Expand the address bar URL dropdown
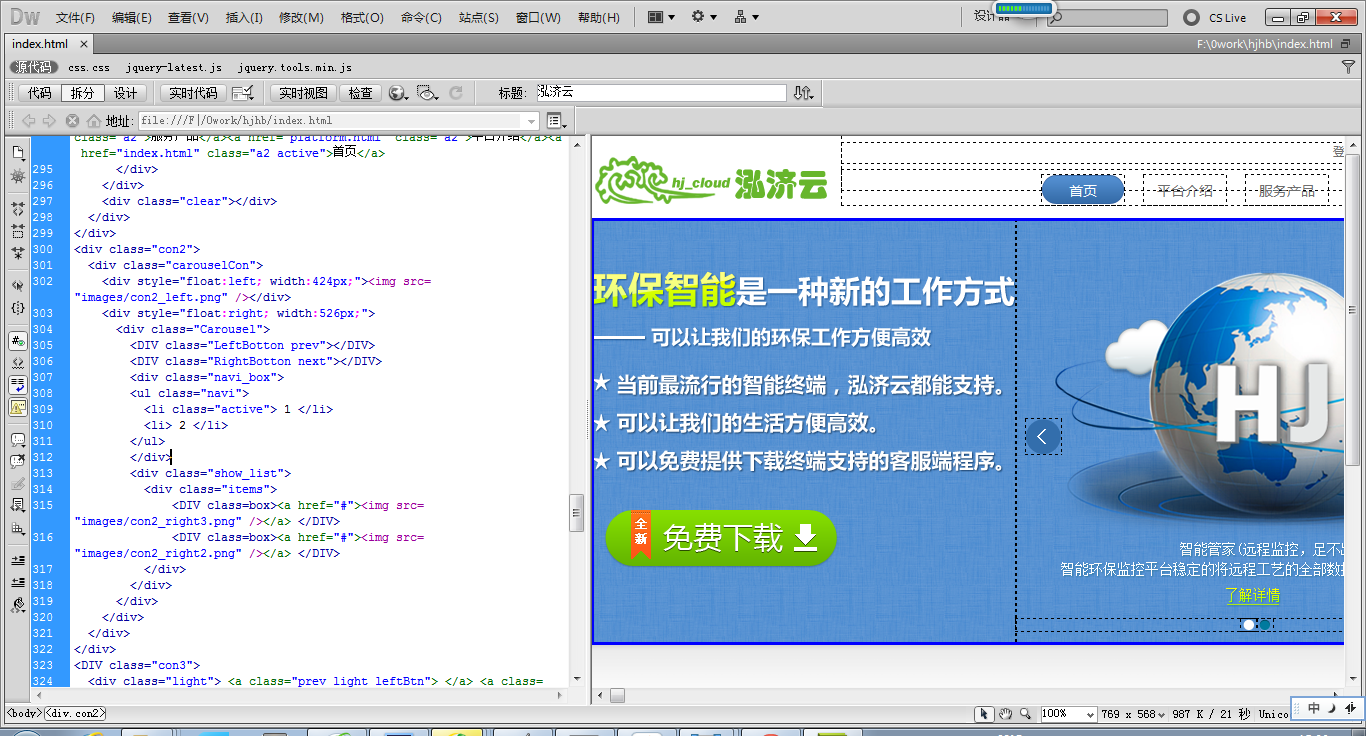The height and width of the screenshot is (736, 1366). point(530,121)
